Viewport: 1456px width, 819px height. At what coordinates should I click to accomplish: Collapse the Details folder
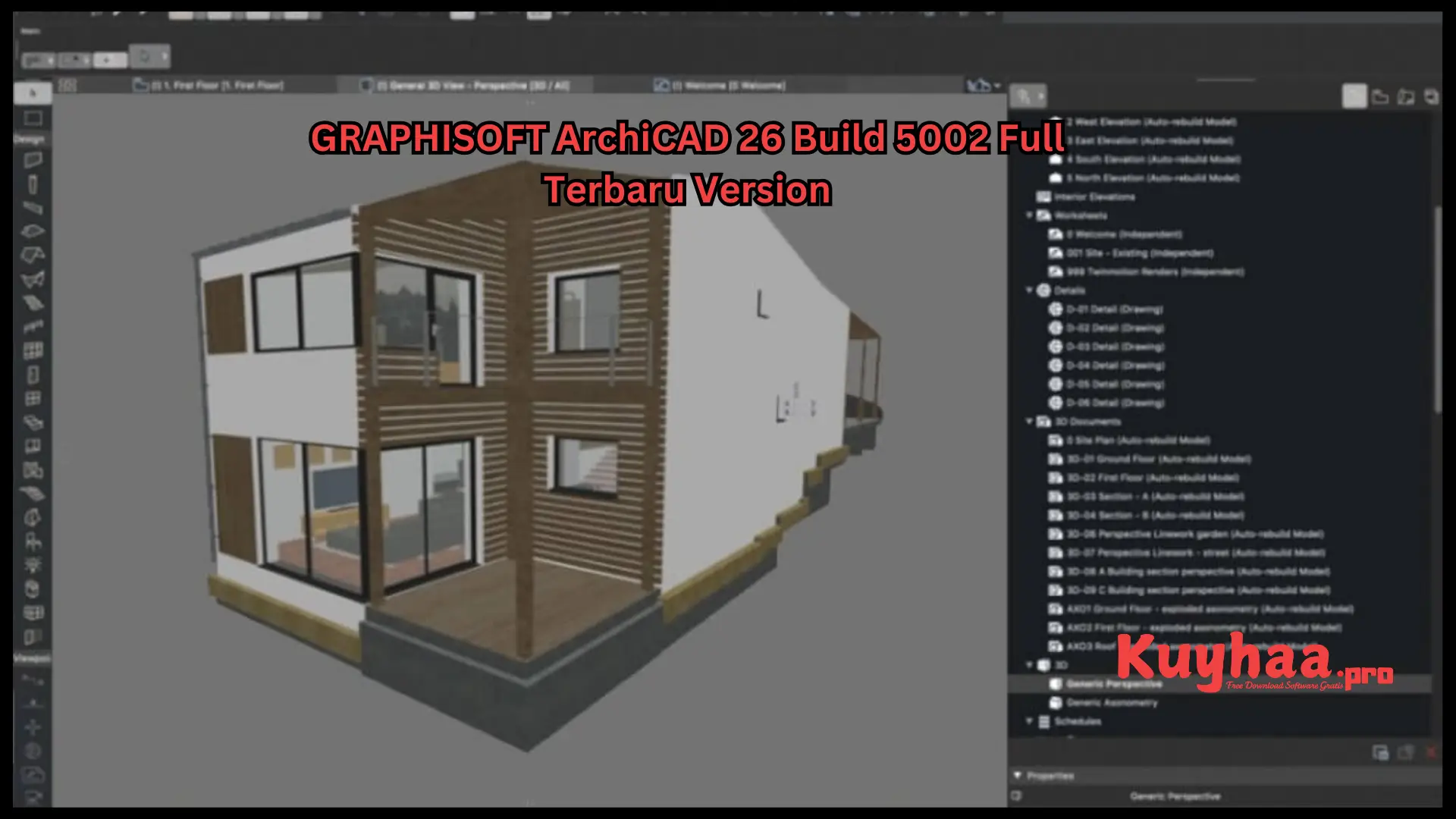(x=1029, y=290)
